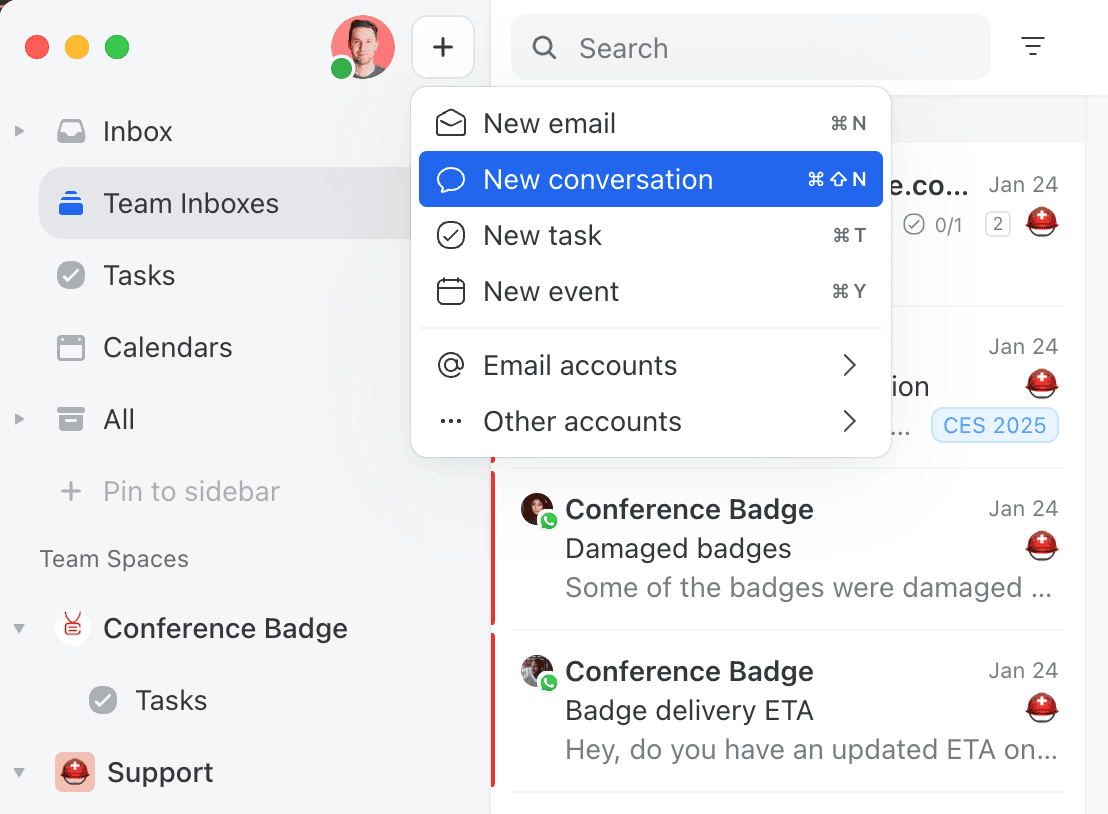The width and height of the screenshot is (1108, 814).
Task: Click the Calendars sidebar icon
Action: [71, 348]
